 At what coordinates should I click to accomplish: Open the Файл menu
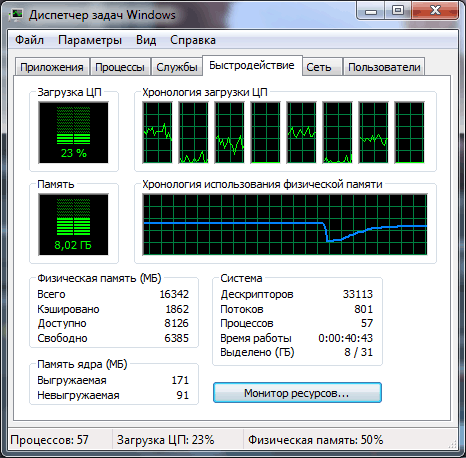(29, 40)
